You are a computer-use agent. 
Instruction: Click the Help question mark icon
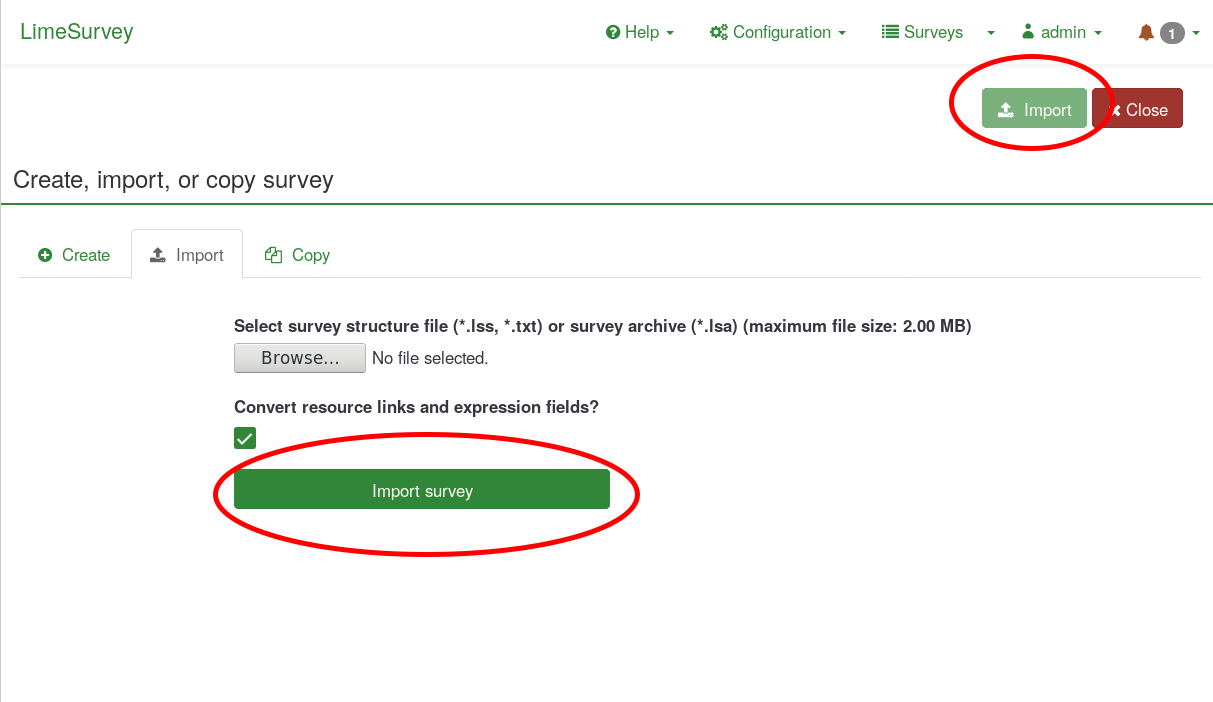coord(613,33)
